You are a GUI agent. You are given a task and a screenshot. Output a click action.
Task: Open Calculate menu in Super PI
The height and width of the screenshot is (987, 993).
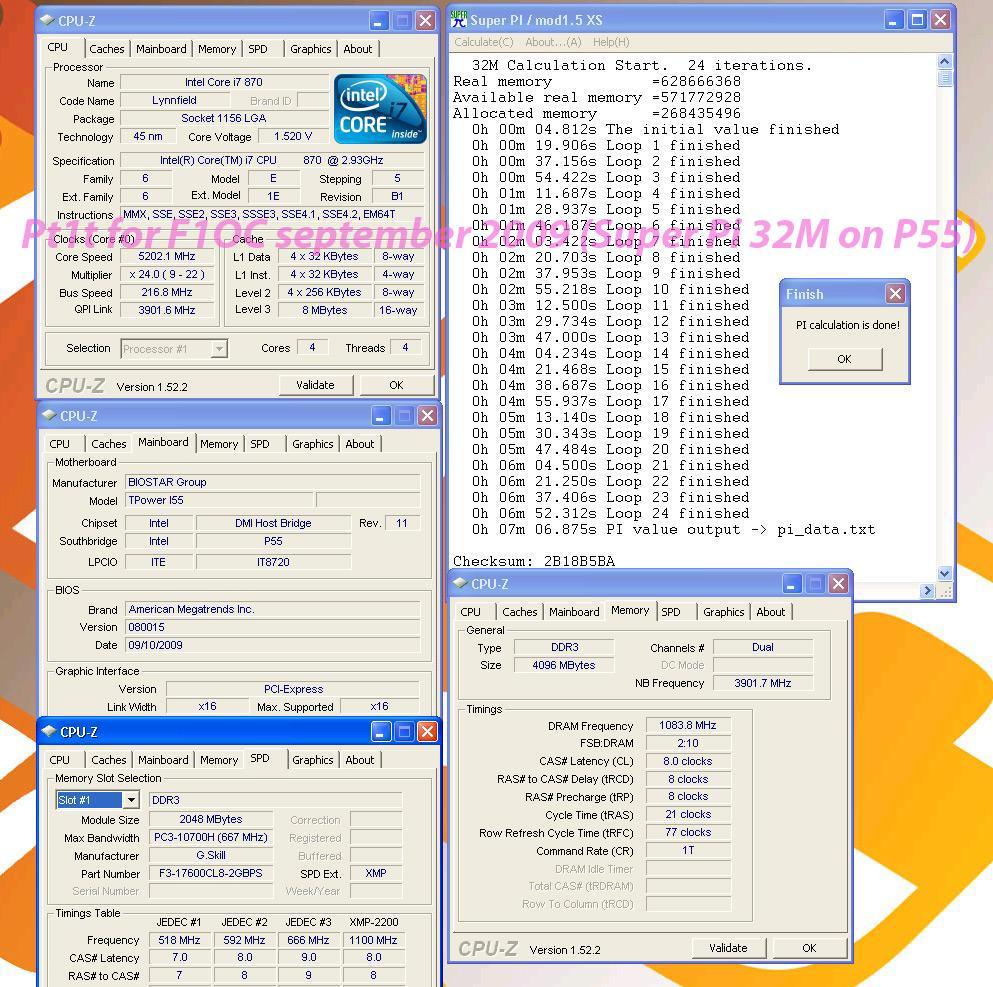pyautogui.click(x=484, y=42)
